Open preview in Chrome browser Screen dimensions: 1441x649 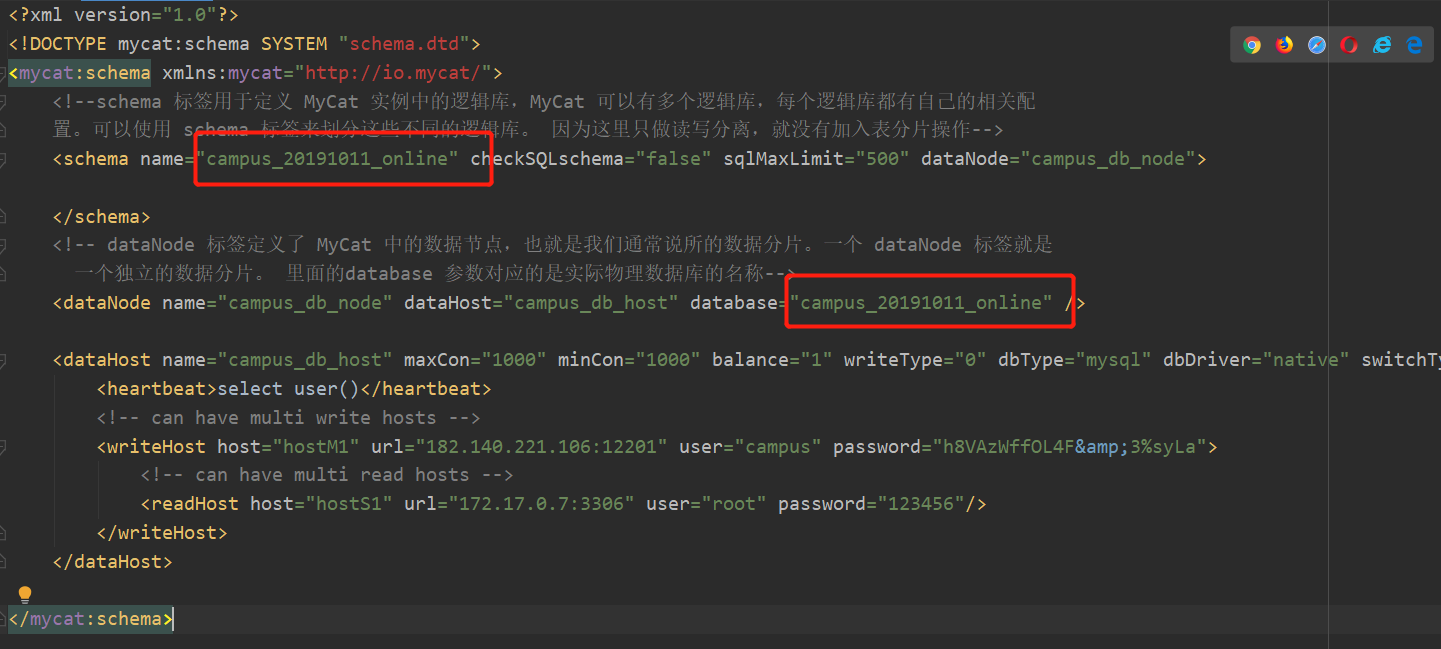click(1252, 45)
